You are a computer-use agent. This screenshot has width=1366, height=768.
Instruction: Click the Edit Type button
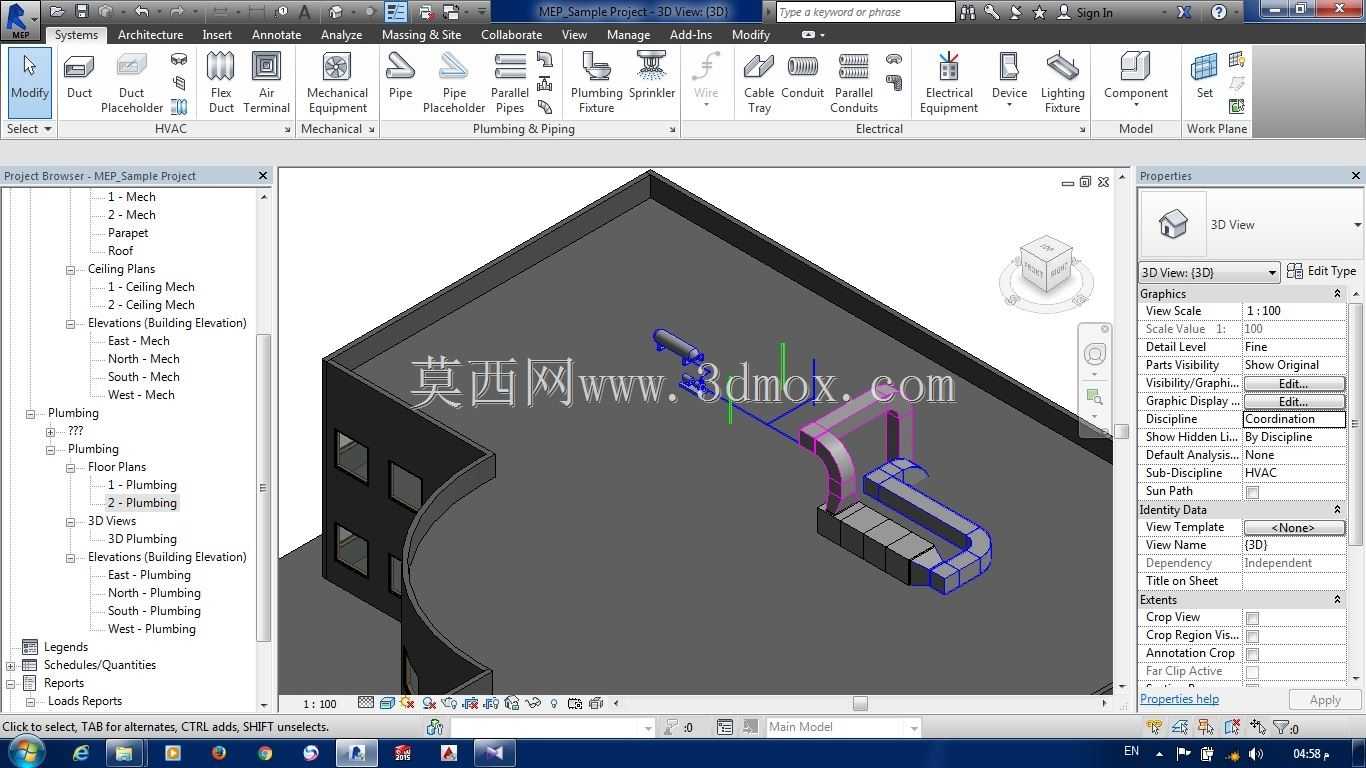coord(1321,271)
